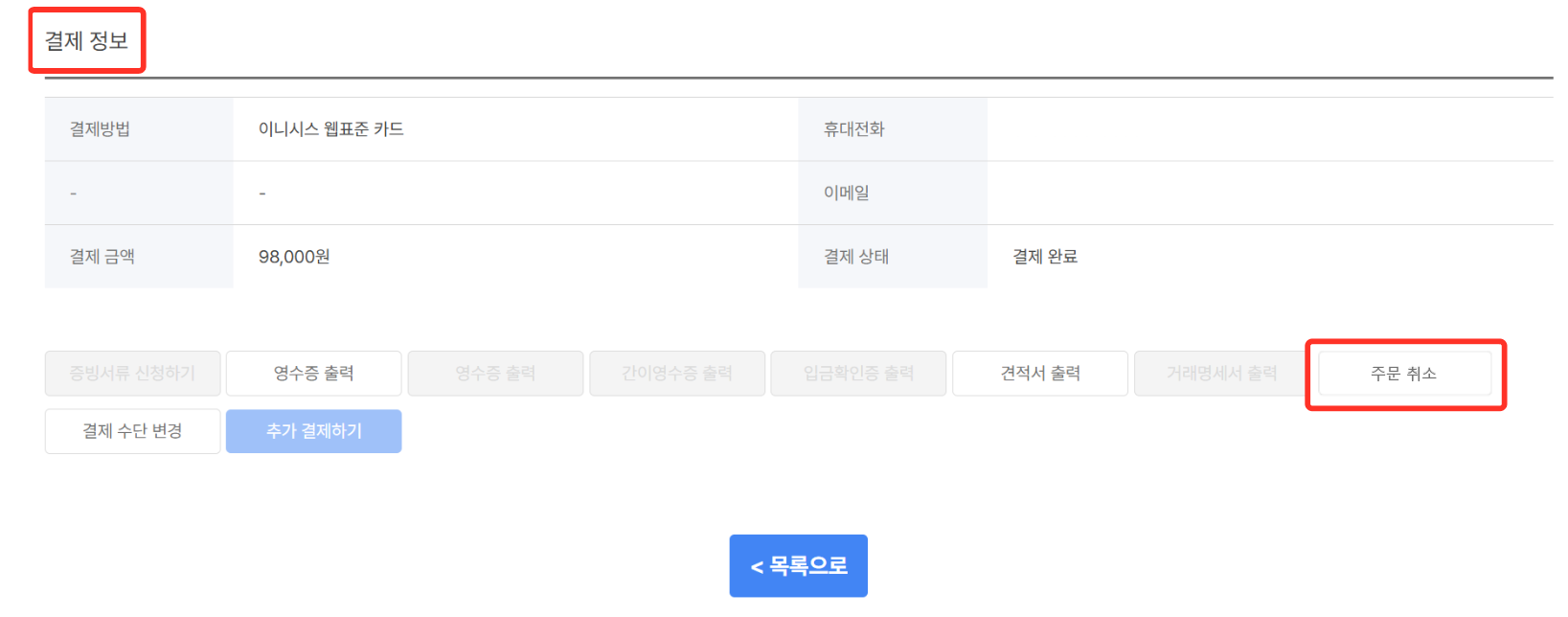Select the 이니시스 웹표준 카드 payment method text
Image resolution: width=1568 pixels, height=617 pixels.
coord(331,129)
